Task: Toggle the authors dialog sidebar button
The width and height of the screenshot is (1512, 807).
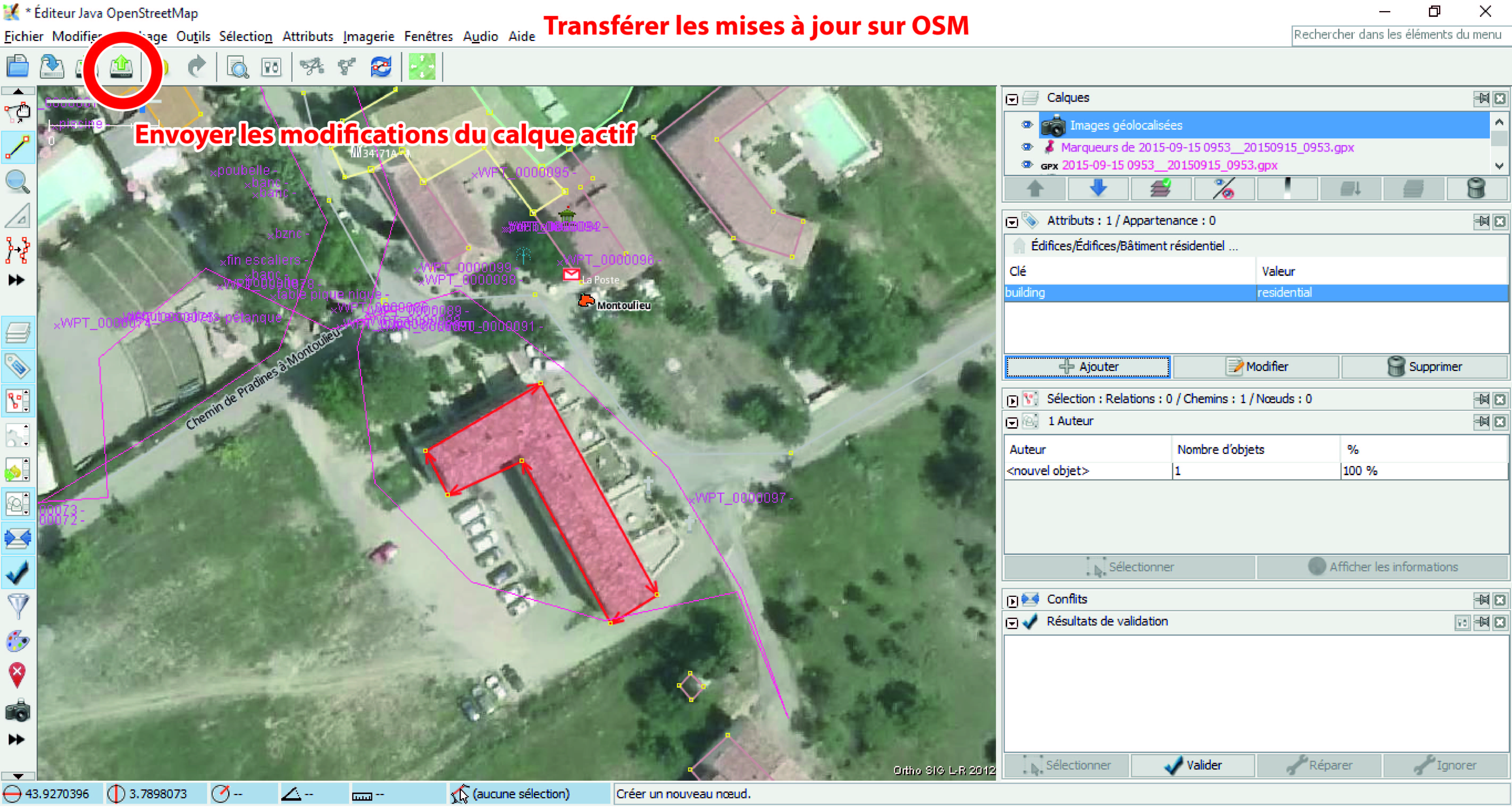Action: click(18, 504)
